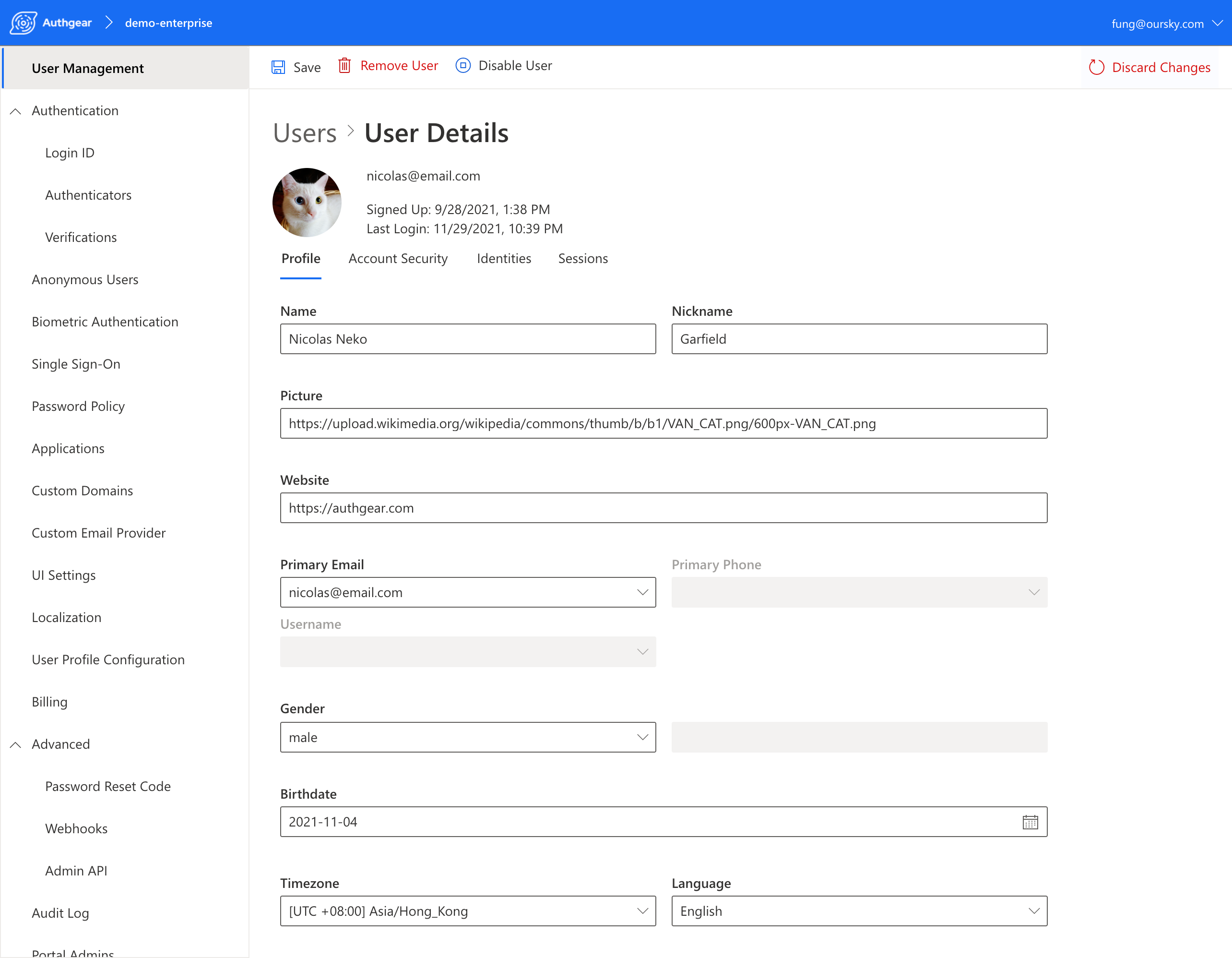Open the Primary Email dropdown

[x=642, y=592]
